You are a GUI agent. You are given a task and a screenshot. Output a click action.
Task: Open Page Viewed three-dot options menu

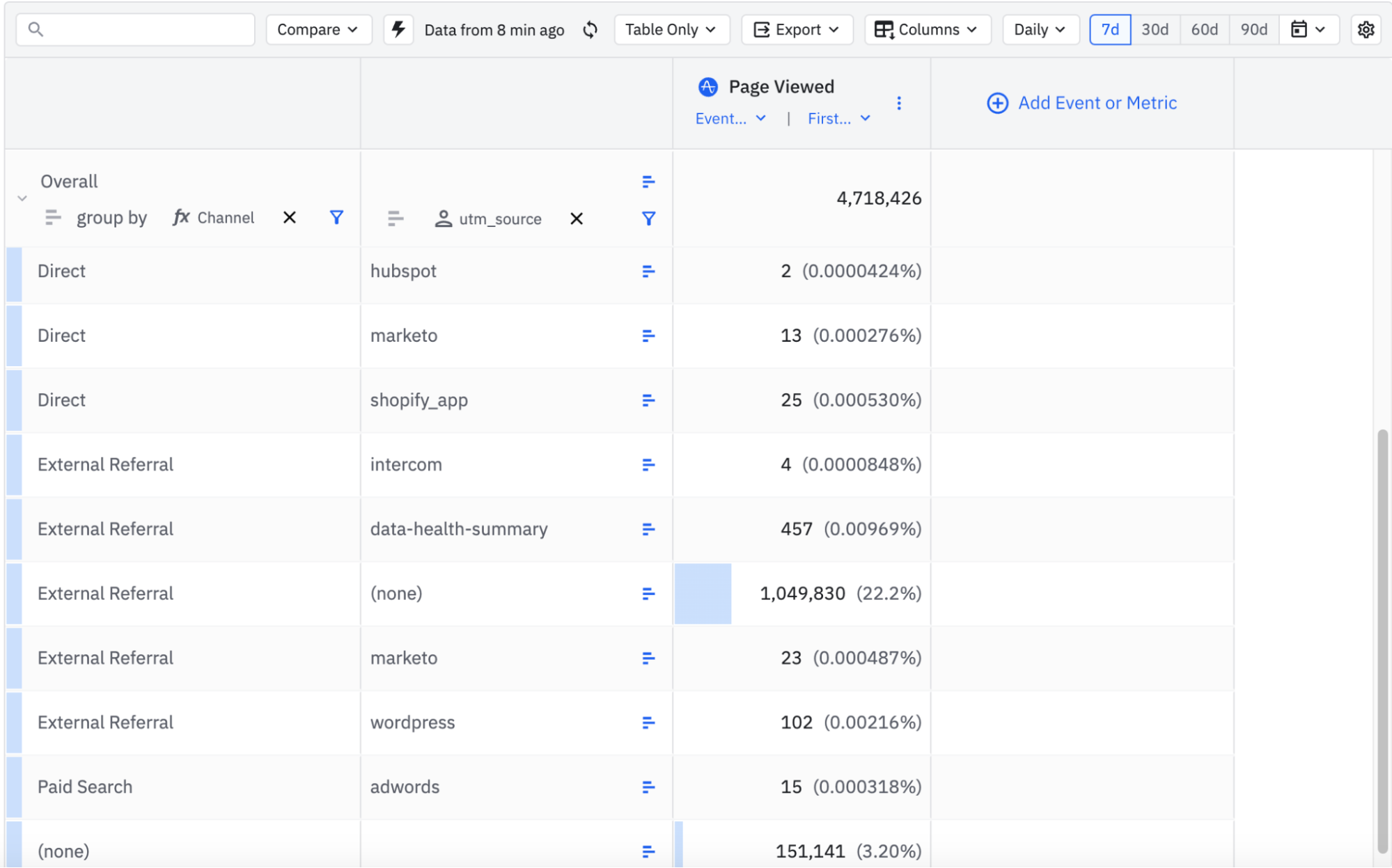click(x=899, y=103)
